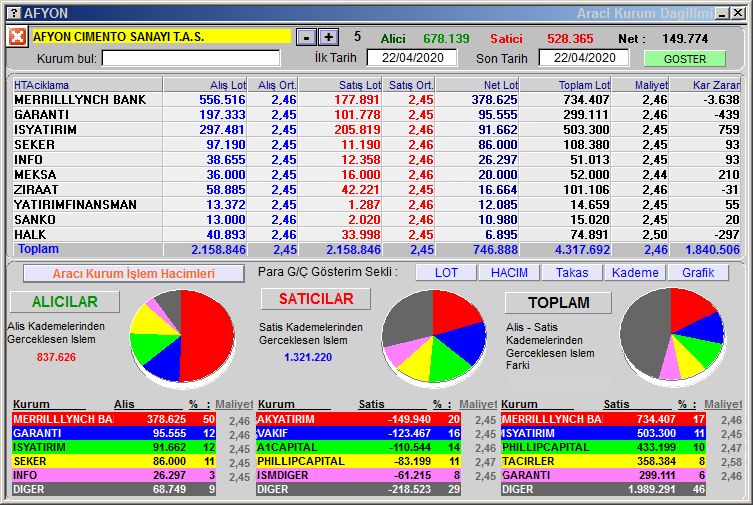Open the Takas tab
This screenshot has height=505, width=753.
(572, 273)
